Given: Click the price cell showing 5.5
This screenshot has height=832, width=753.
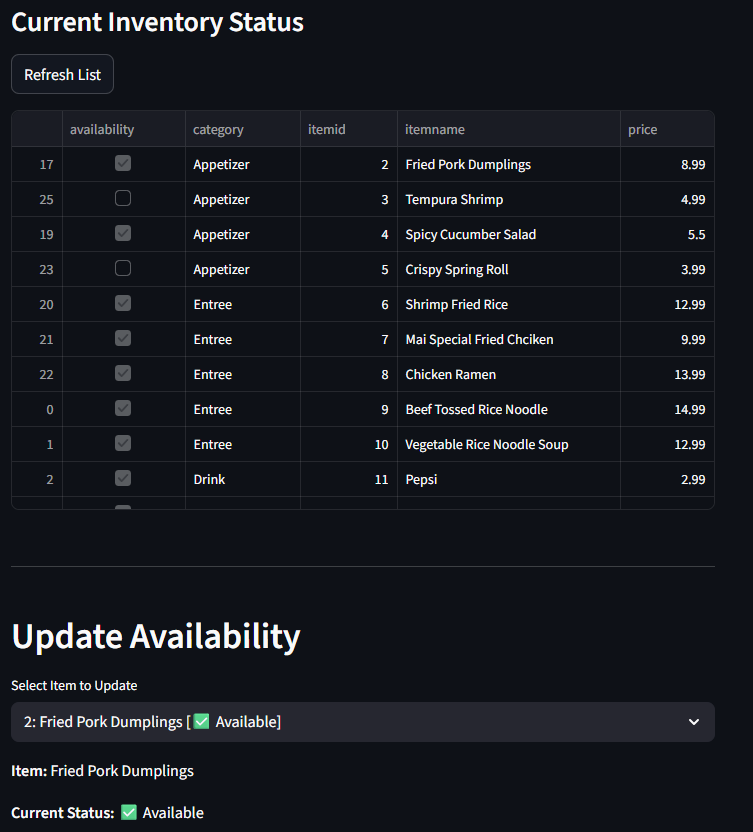Looking at the screenshot, I should [x=667, y=235].
